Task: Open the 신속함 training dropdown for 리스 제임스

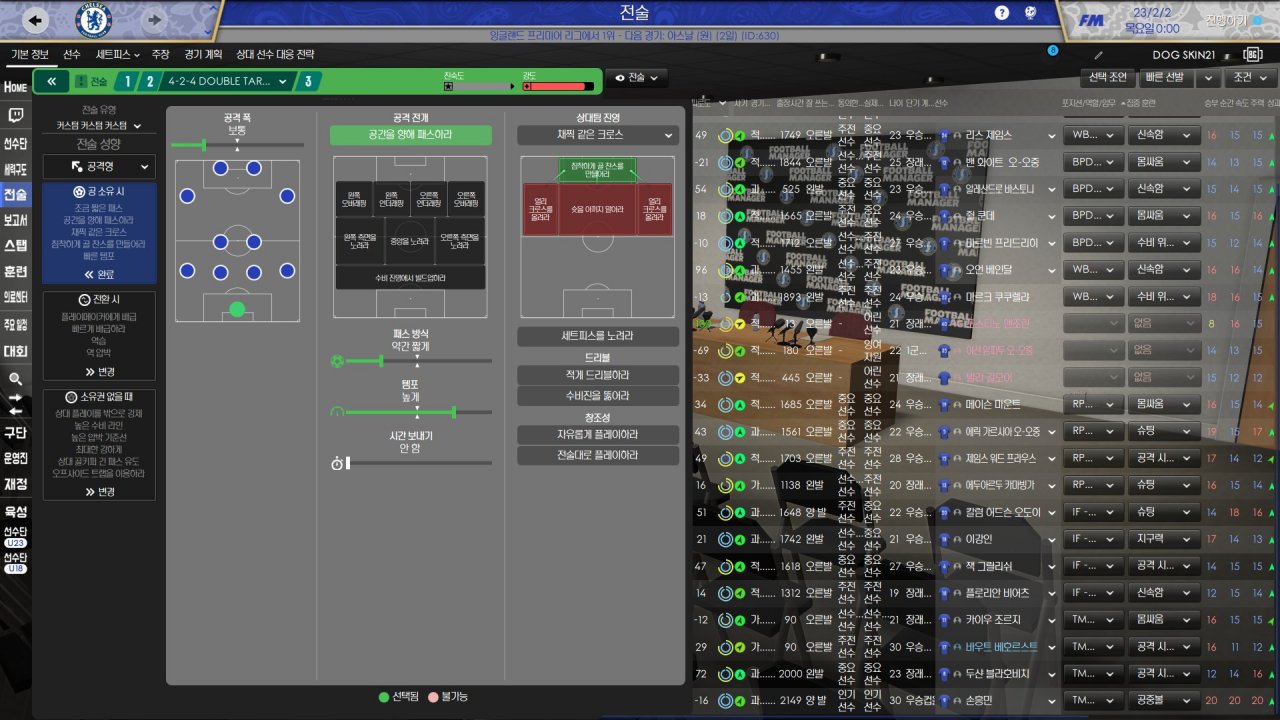Action: (x=1164, y=135)
